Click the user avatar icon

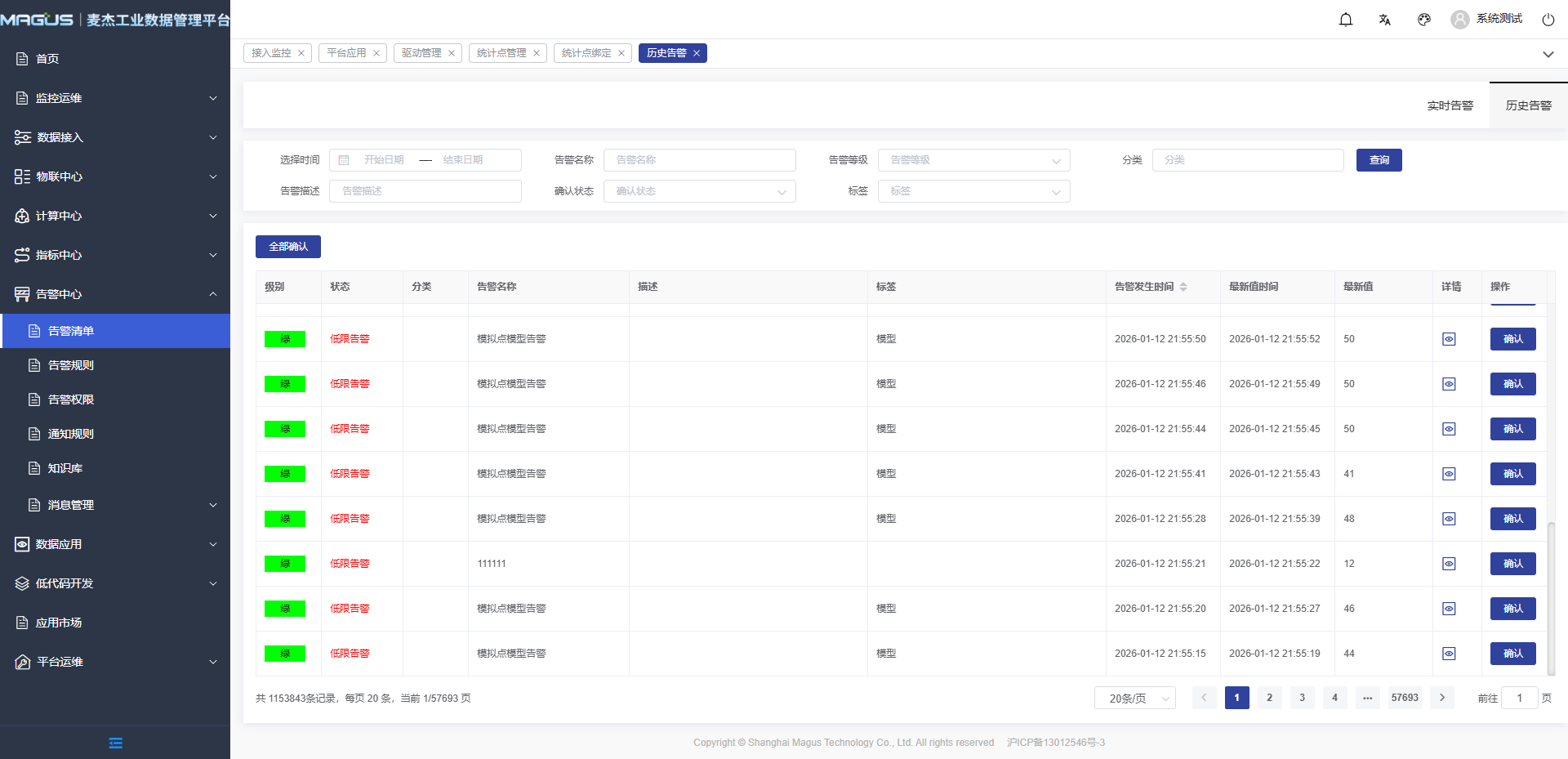(x=1459, y=20)
